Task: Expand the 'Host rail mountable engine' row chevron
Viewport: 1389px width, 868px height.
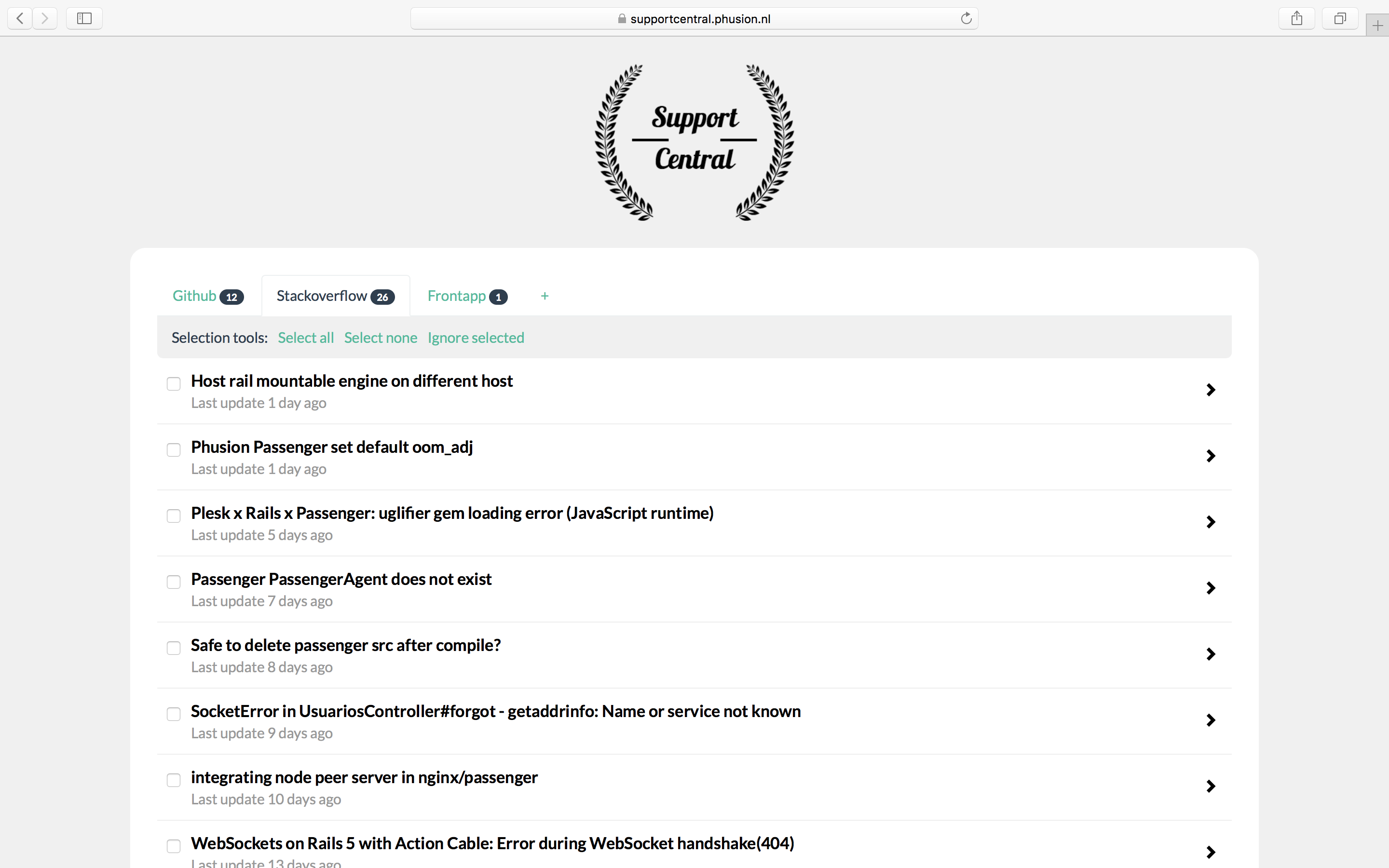Action: [1211, 390]
